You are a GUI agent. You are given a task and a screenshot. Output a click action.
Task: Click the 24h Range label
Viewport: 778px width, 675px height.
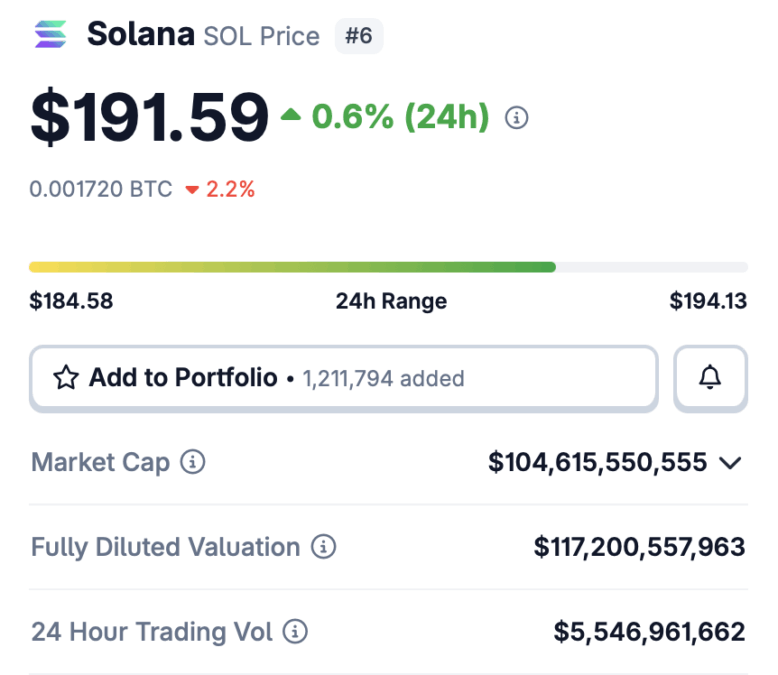391,301
